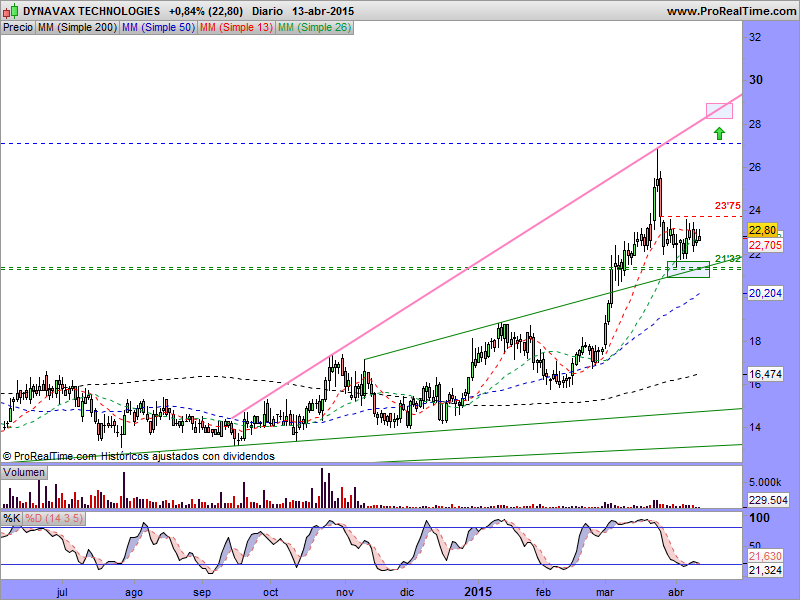Click the red 23'75 resistance label
Image resolution: width=800 pixels, height=600 pixels.
click(x=727, y=206)
